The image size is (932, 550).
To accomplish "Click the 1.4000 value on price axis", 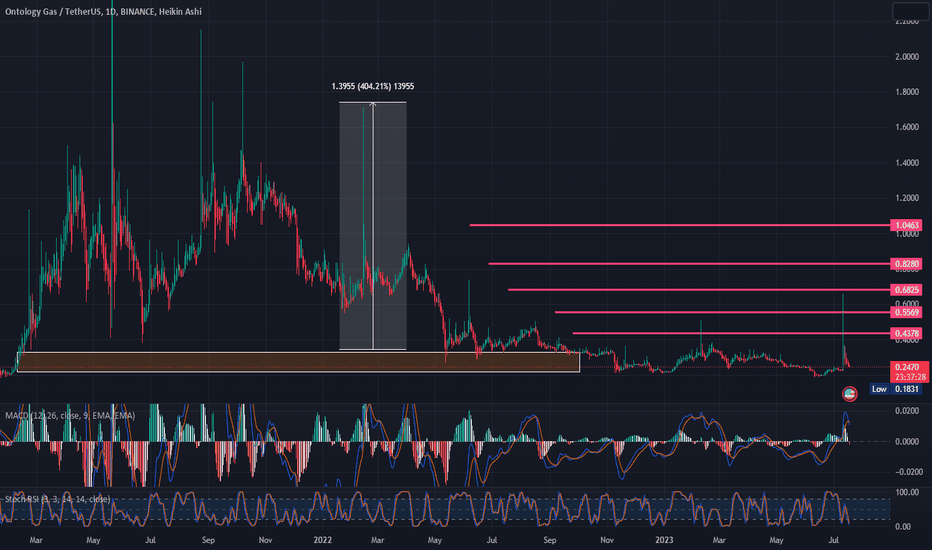I will (907, 163).
